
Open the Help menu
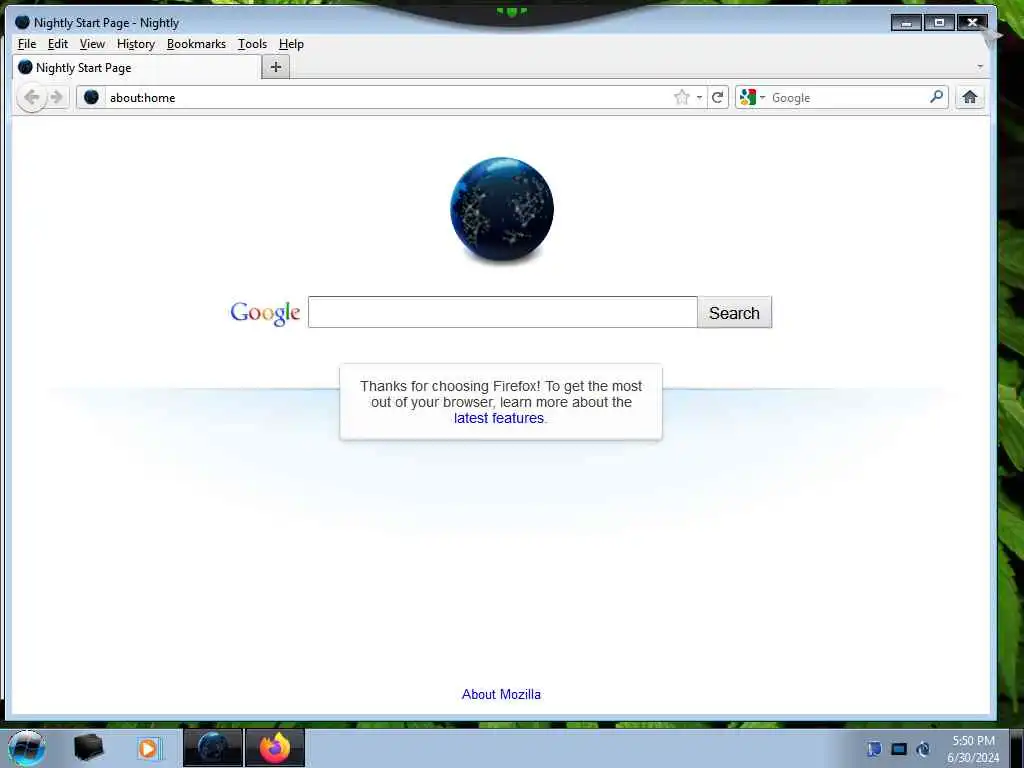291,44
